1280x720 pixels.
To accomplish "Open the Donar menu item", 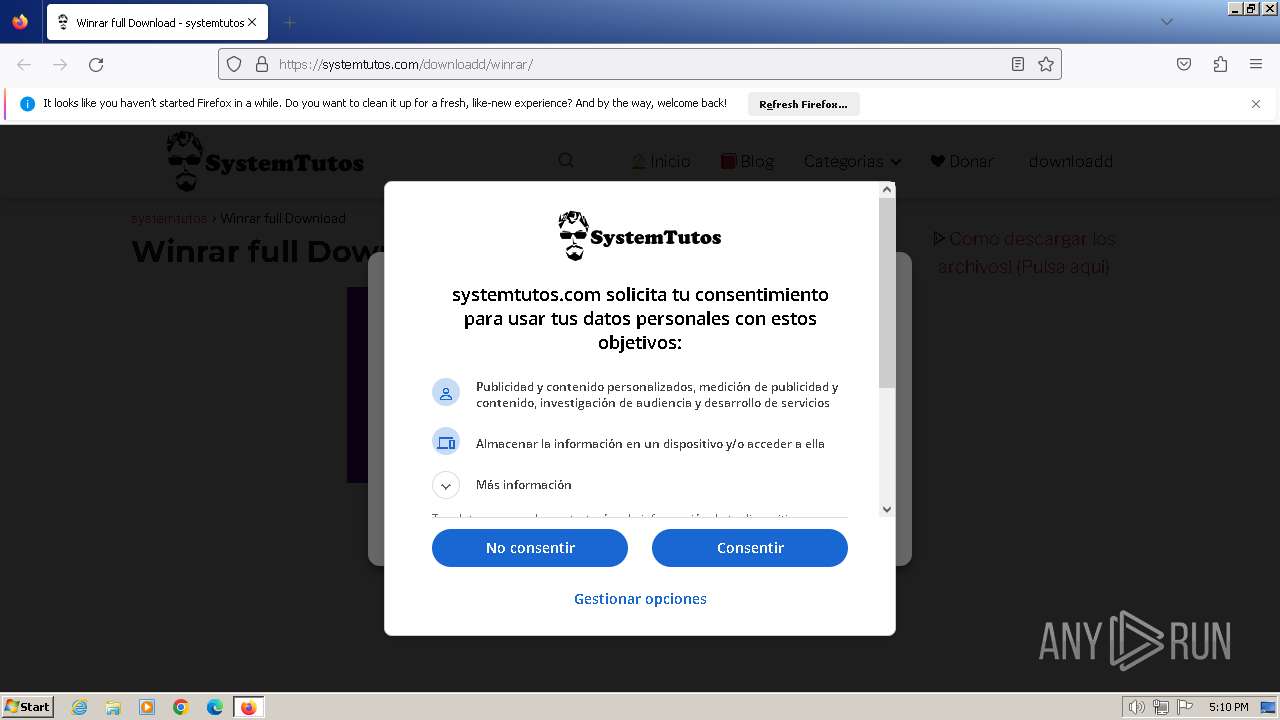I will pyautogui.click(x=962, y=161).
